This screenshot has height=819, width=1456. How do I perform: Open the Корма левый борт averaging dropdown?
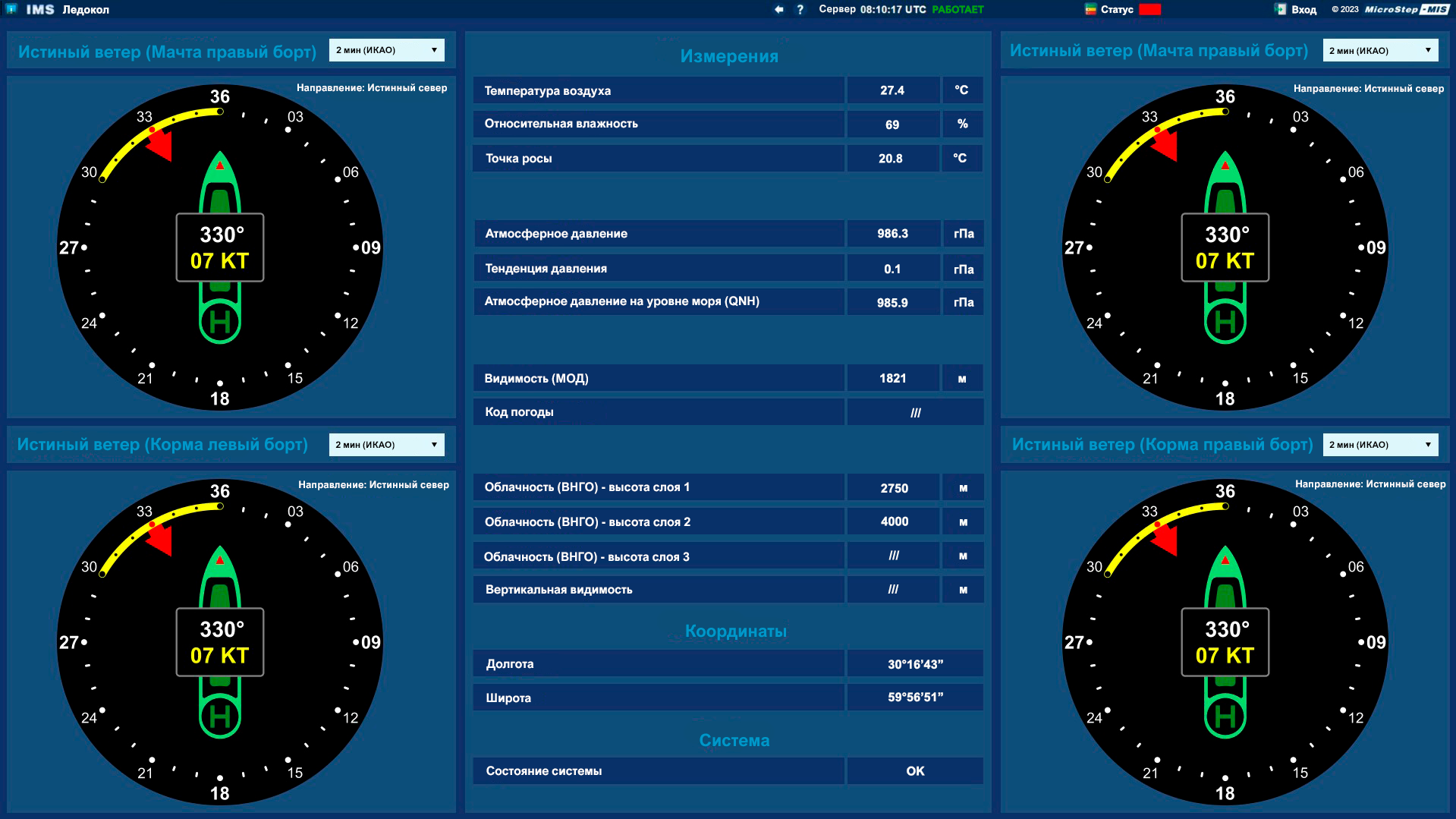pyautogui.click(x=387, y=445)
